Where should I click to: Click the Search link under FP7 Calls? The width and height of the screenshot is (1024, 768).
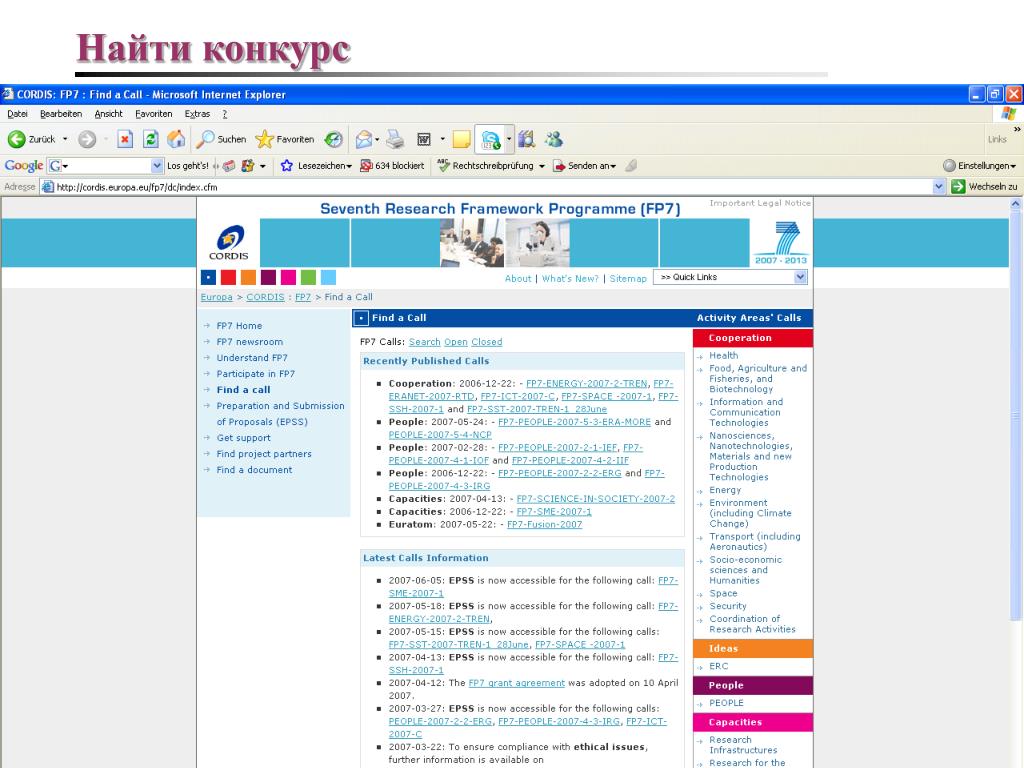(x=424, y=342)
